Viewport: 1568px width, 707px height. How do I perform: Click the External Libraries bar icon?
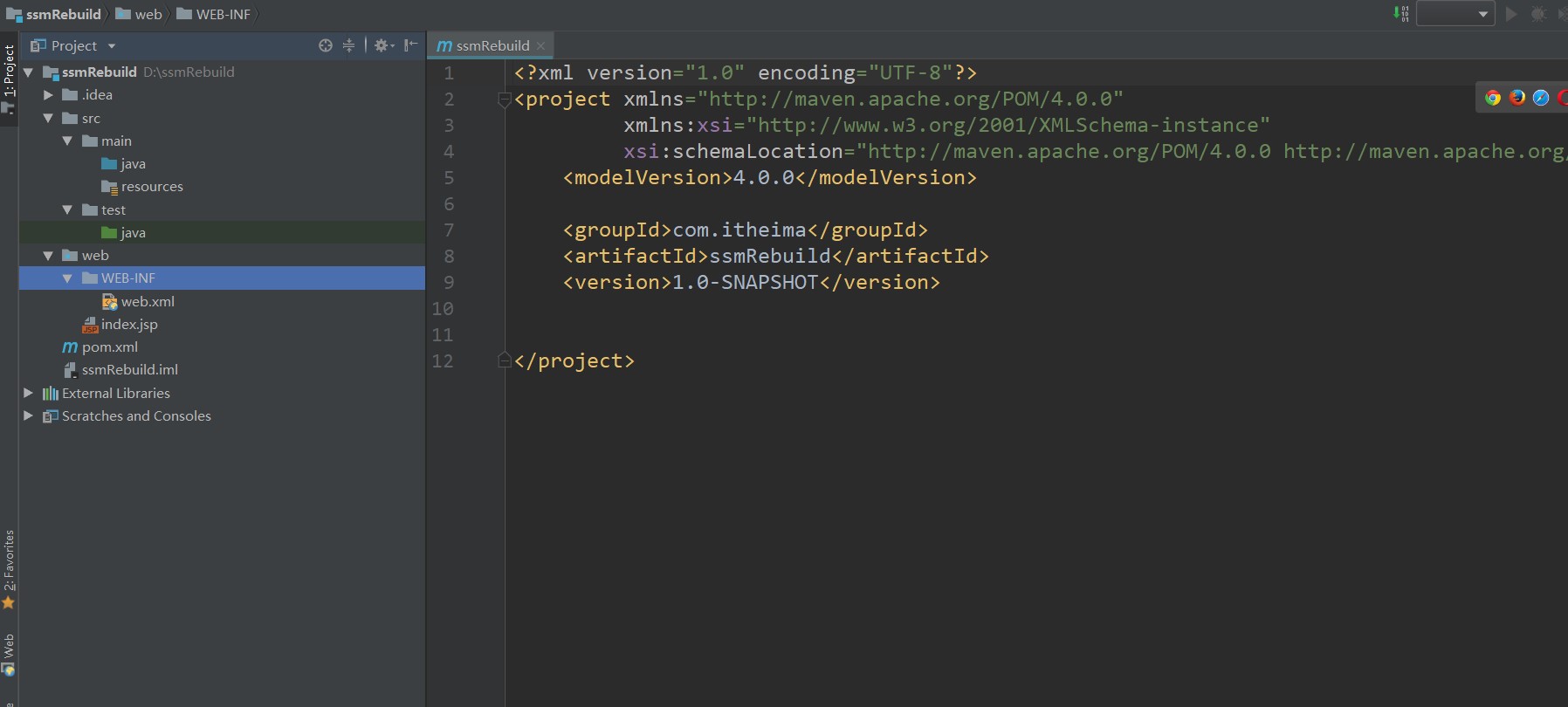tap(51, 394)
